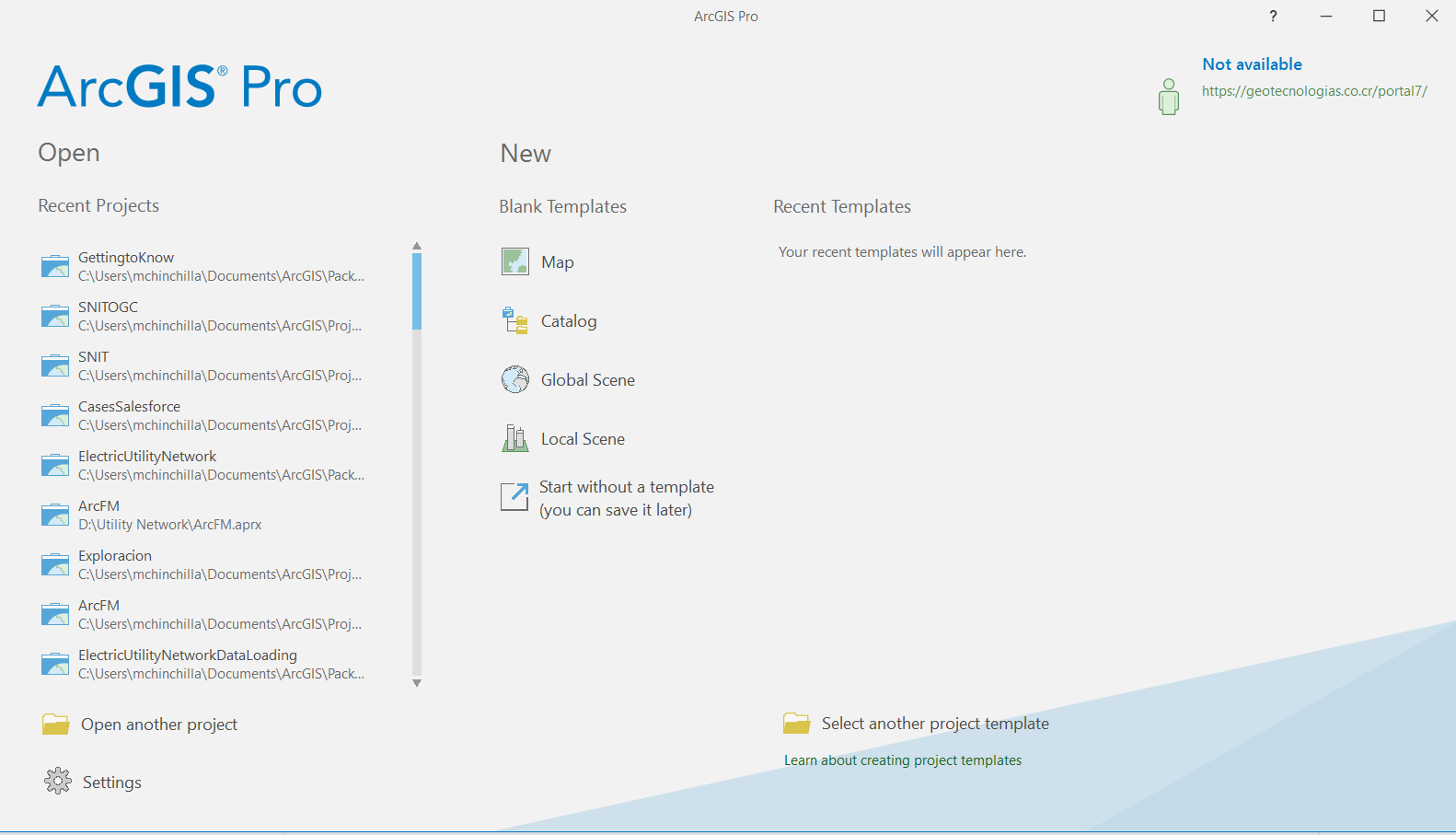The image size is (1456, 835).
Task: Click Select another project template
Action: 916,724
